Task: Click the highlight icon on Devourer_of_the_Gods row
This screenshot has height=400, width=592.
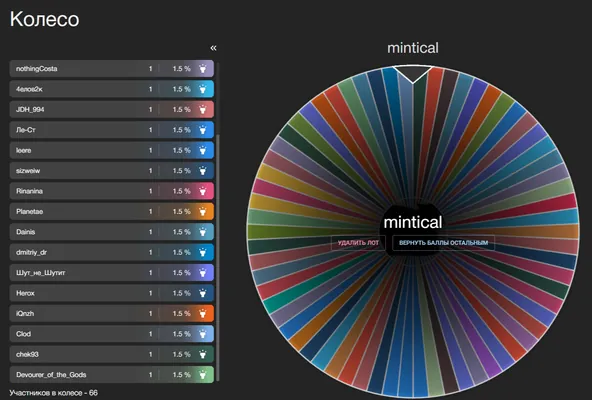Action: click(x=203, y=375)
